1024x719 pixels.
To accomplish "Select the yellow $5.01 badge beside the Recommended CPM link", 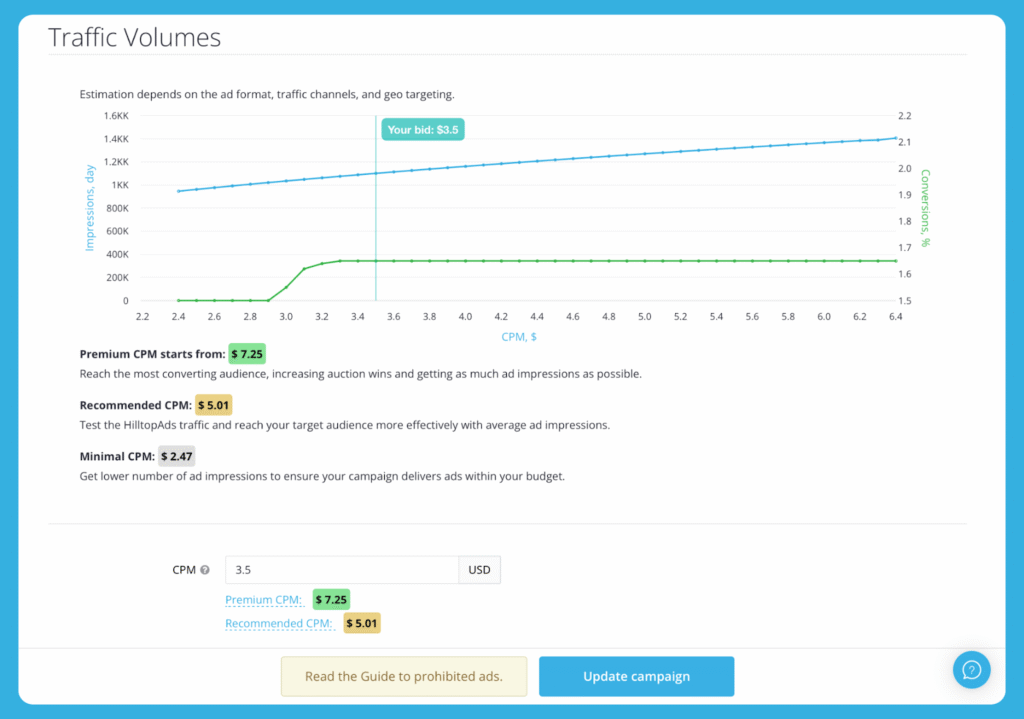I will (362, 623).
